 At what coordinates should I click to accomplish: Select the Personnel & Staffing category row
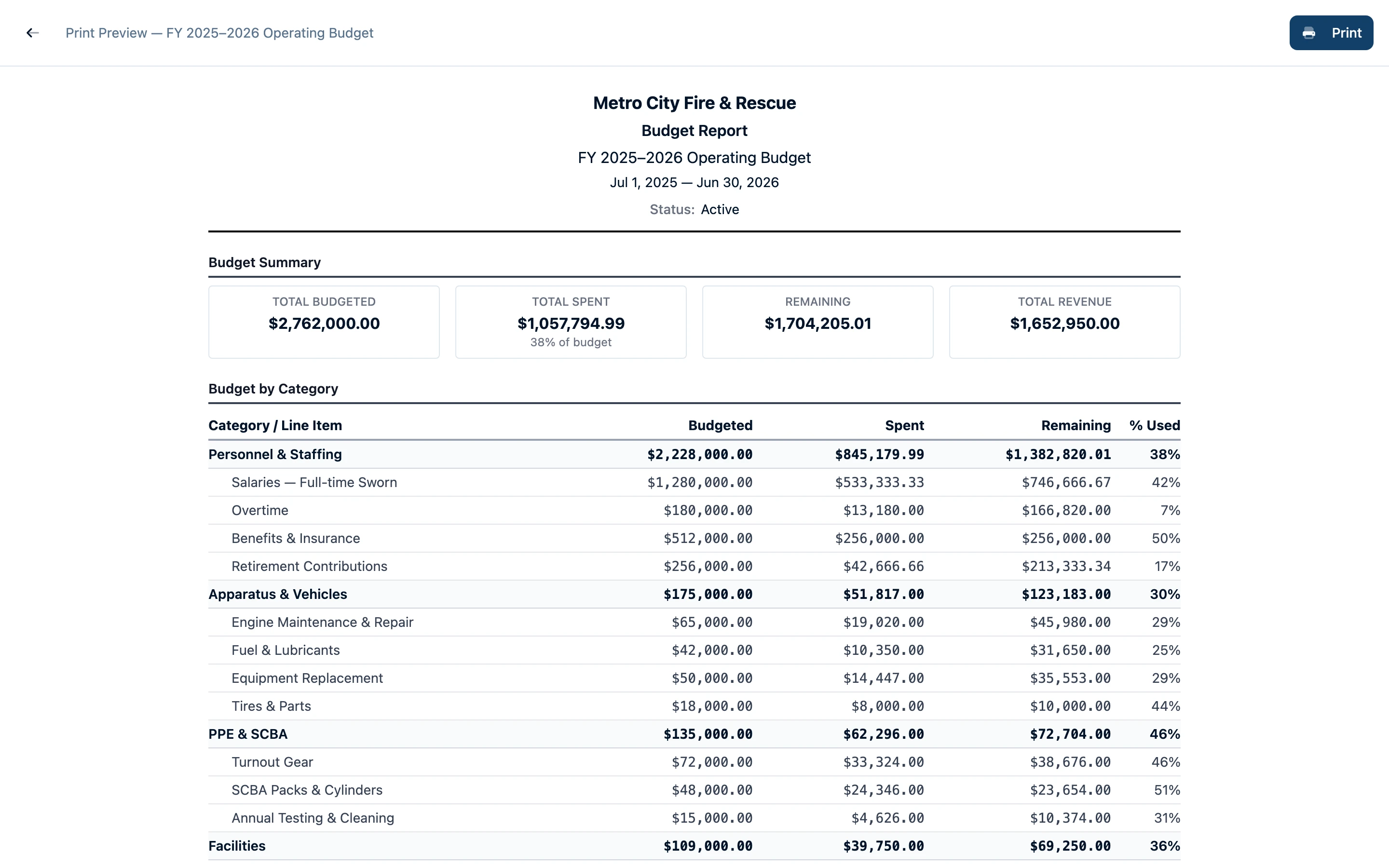tap(275, 454)
